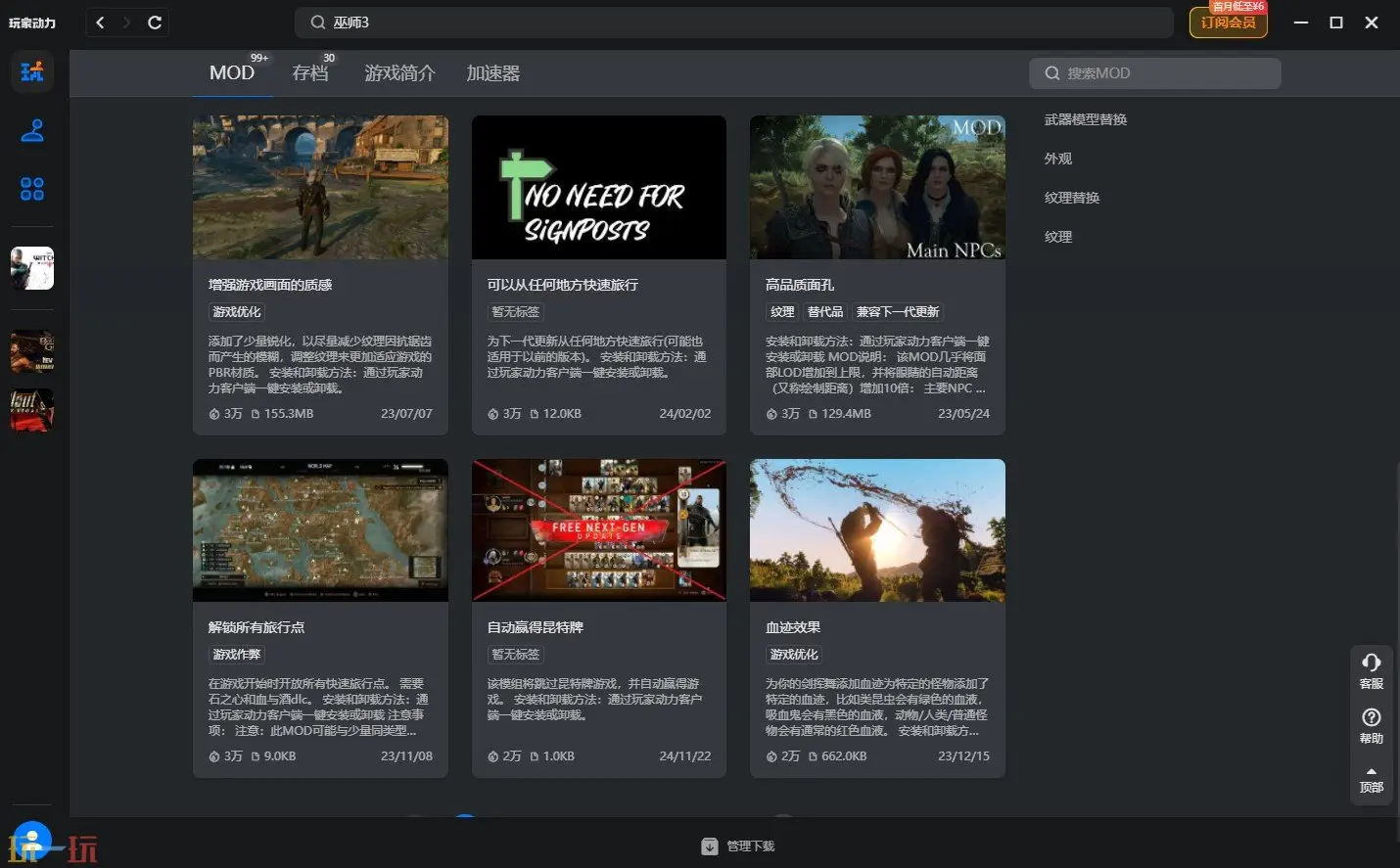The image size is (1400, 868).
Task: Open the user profile sidebar icon
Action: click(32, 130)
